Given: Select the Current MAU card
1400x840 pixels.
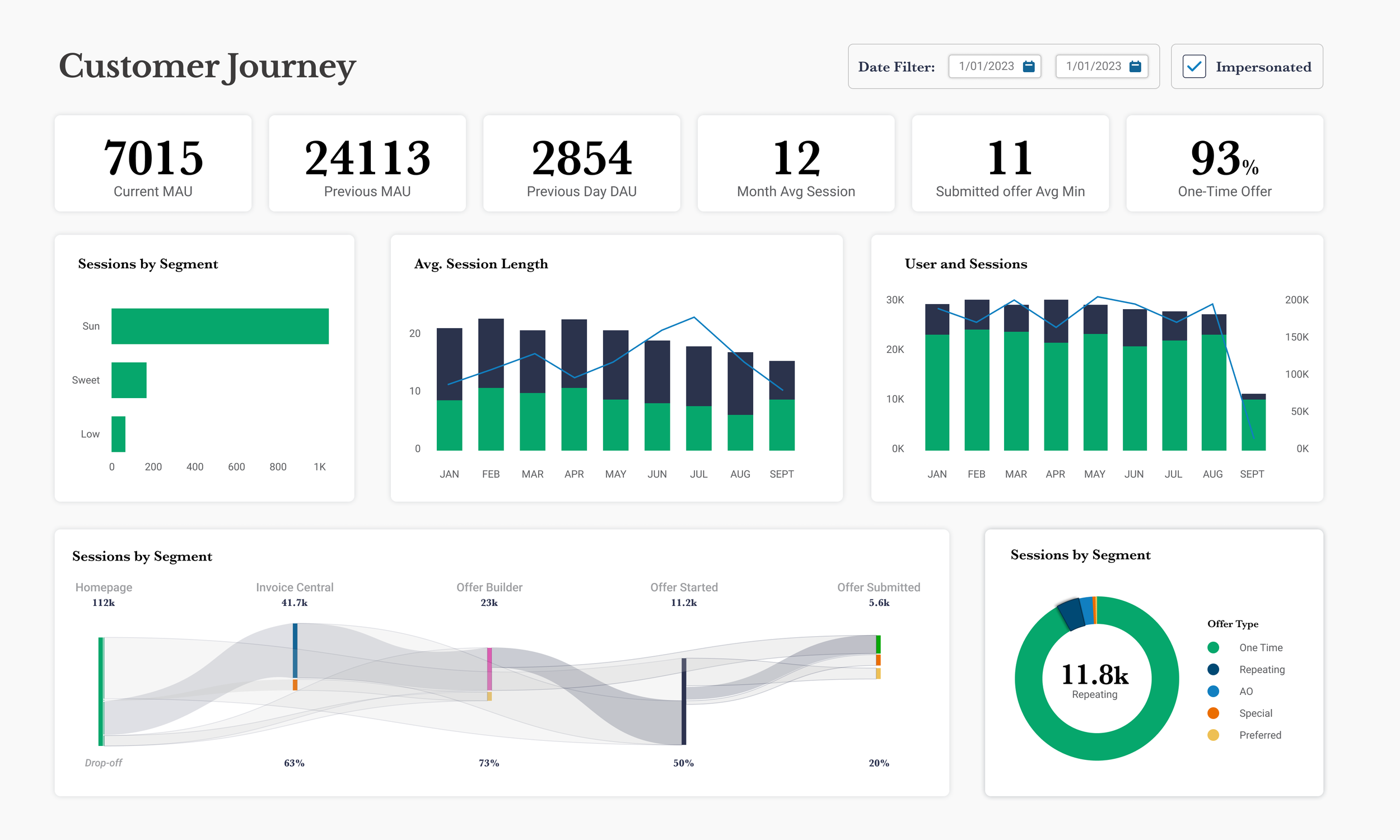Looking at the screenshot, I should [x=153, y=164].
